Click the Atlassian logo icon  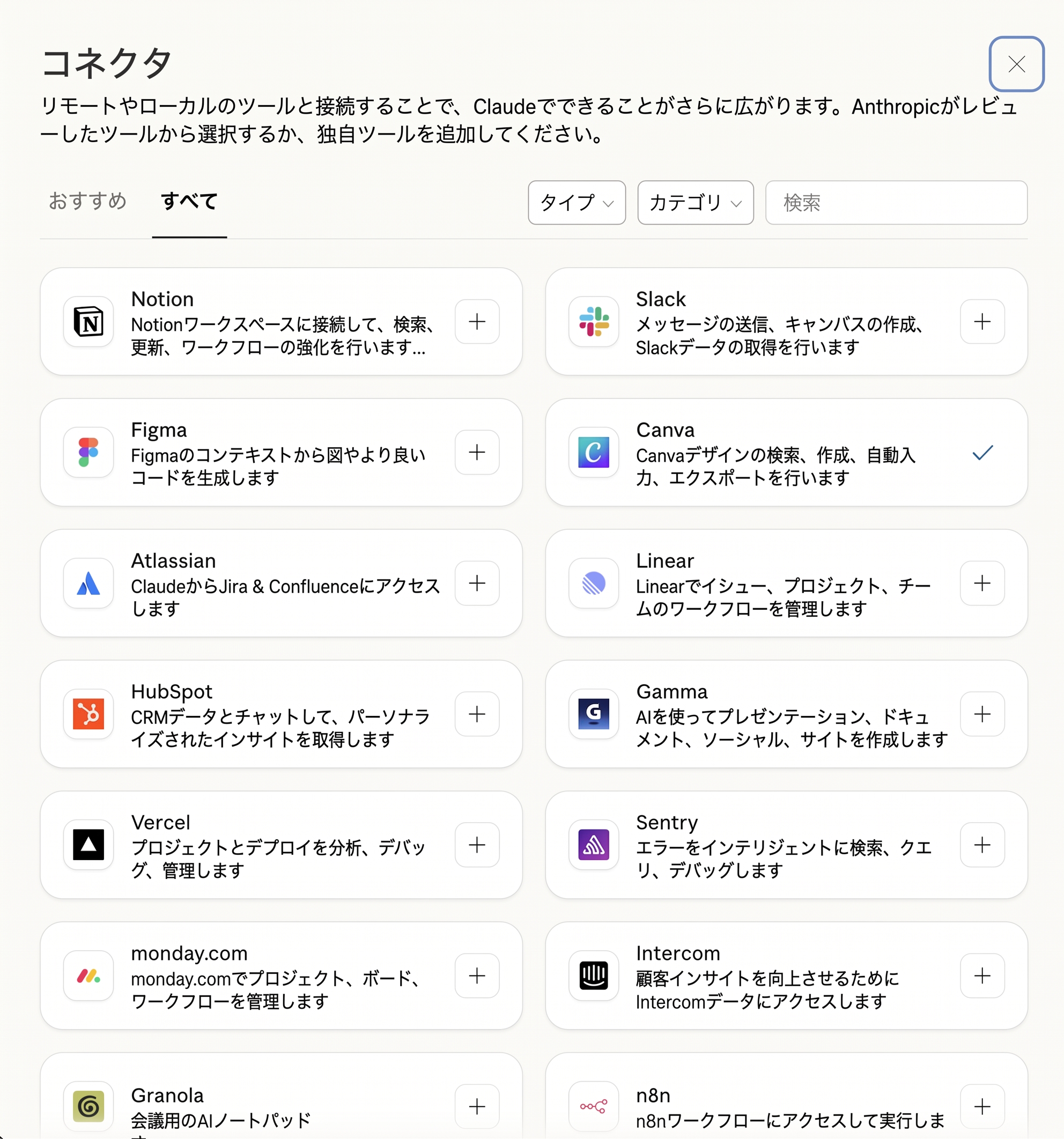tap(88, 583)
